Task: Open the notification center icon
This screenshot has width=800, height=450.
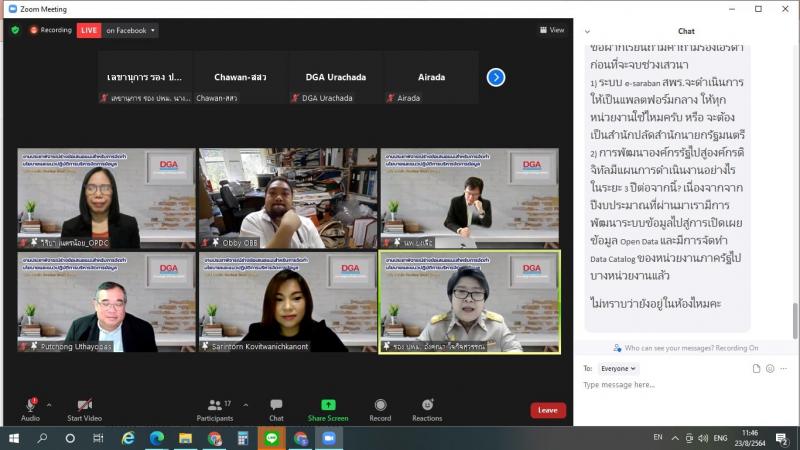Action: point(782,438)
